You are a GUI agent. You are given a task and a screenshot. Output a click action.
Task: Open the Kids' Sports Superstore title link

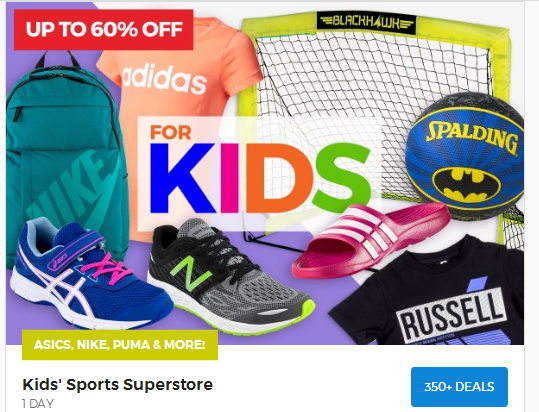(118, 385)
